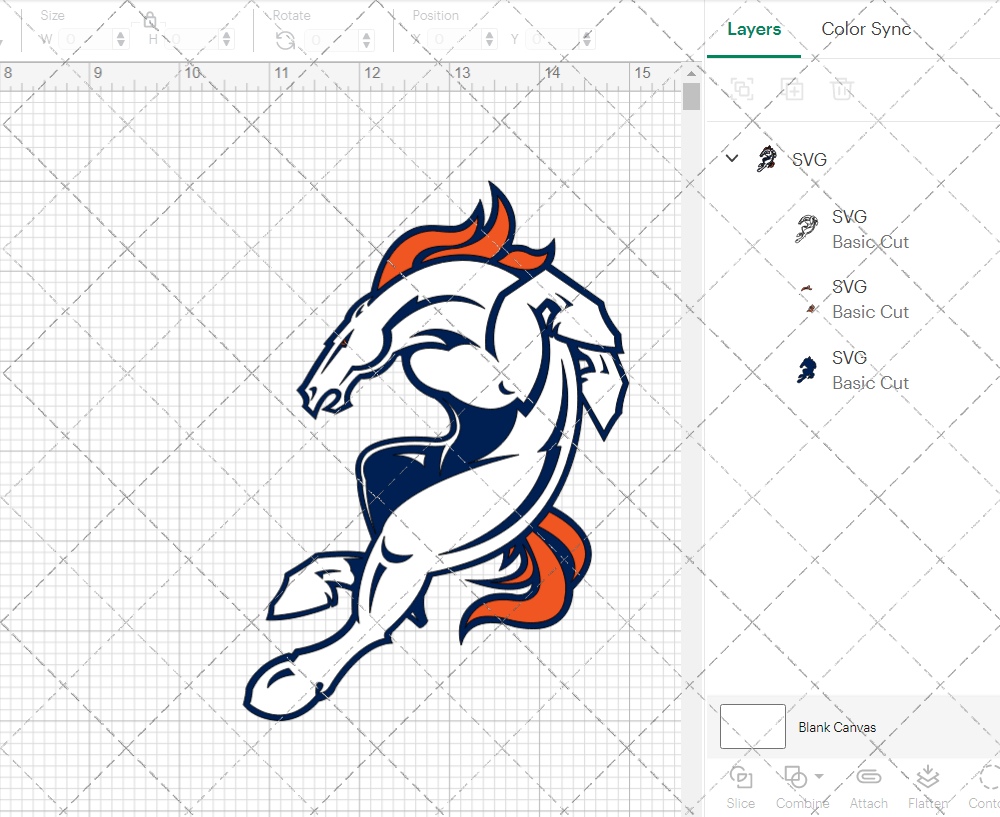This screenshot has height=817, width=1000.
Task: Click the Broncos horse design on canvas
Action: pyautogui.click(x=436, y=452)
